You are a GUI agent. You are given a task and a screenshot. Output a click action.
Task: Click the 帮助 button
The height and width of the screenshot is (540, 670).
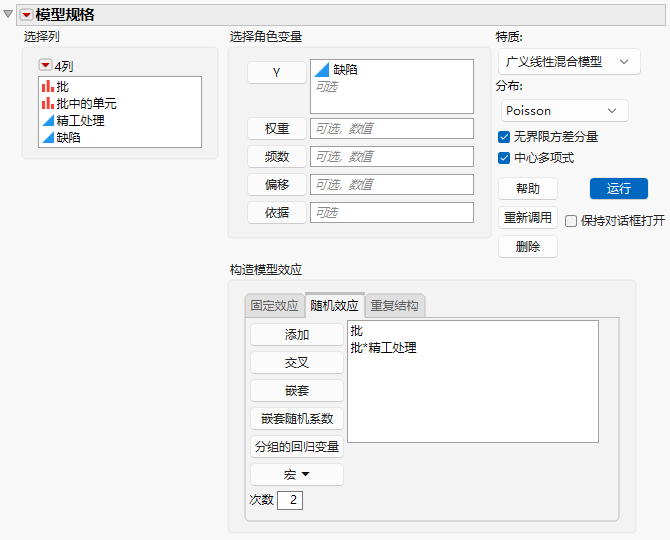click(x=528, y=188)
